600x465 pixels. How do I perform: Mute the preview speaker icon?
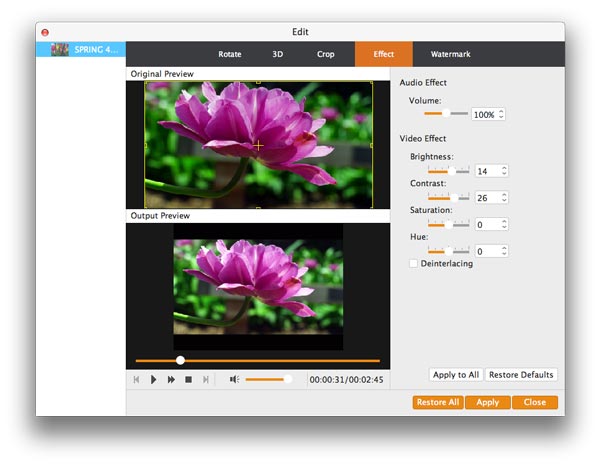(x=234, y=379)
